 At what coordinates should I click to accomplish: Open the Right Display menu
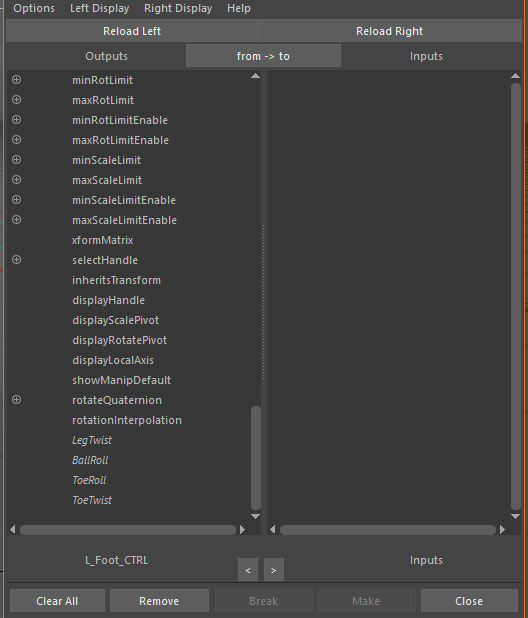[x=178, y=8]
